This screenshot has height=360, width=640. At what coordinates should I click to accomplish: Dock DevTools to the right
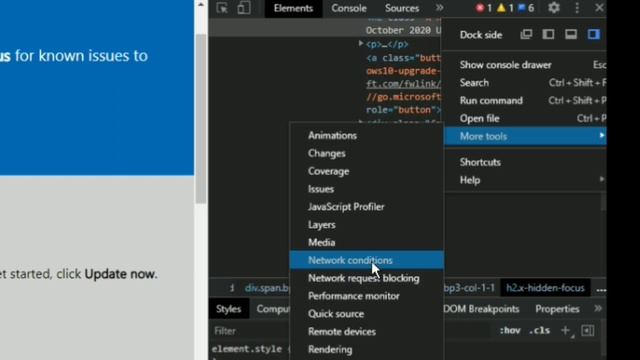(x=593, y=34)
